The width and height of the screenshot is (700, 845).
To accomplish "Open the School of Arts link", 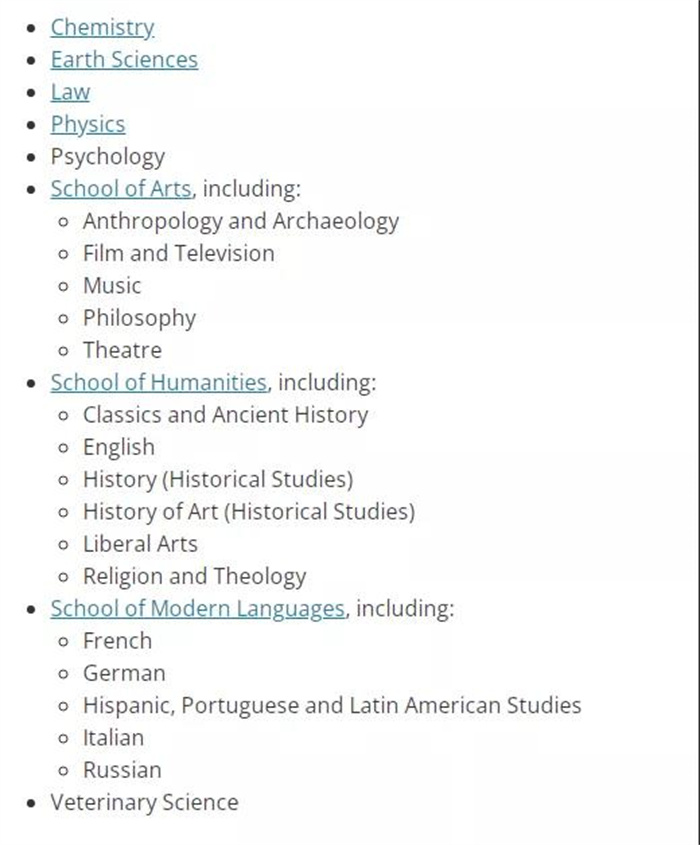I will [x=121, y=189].
